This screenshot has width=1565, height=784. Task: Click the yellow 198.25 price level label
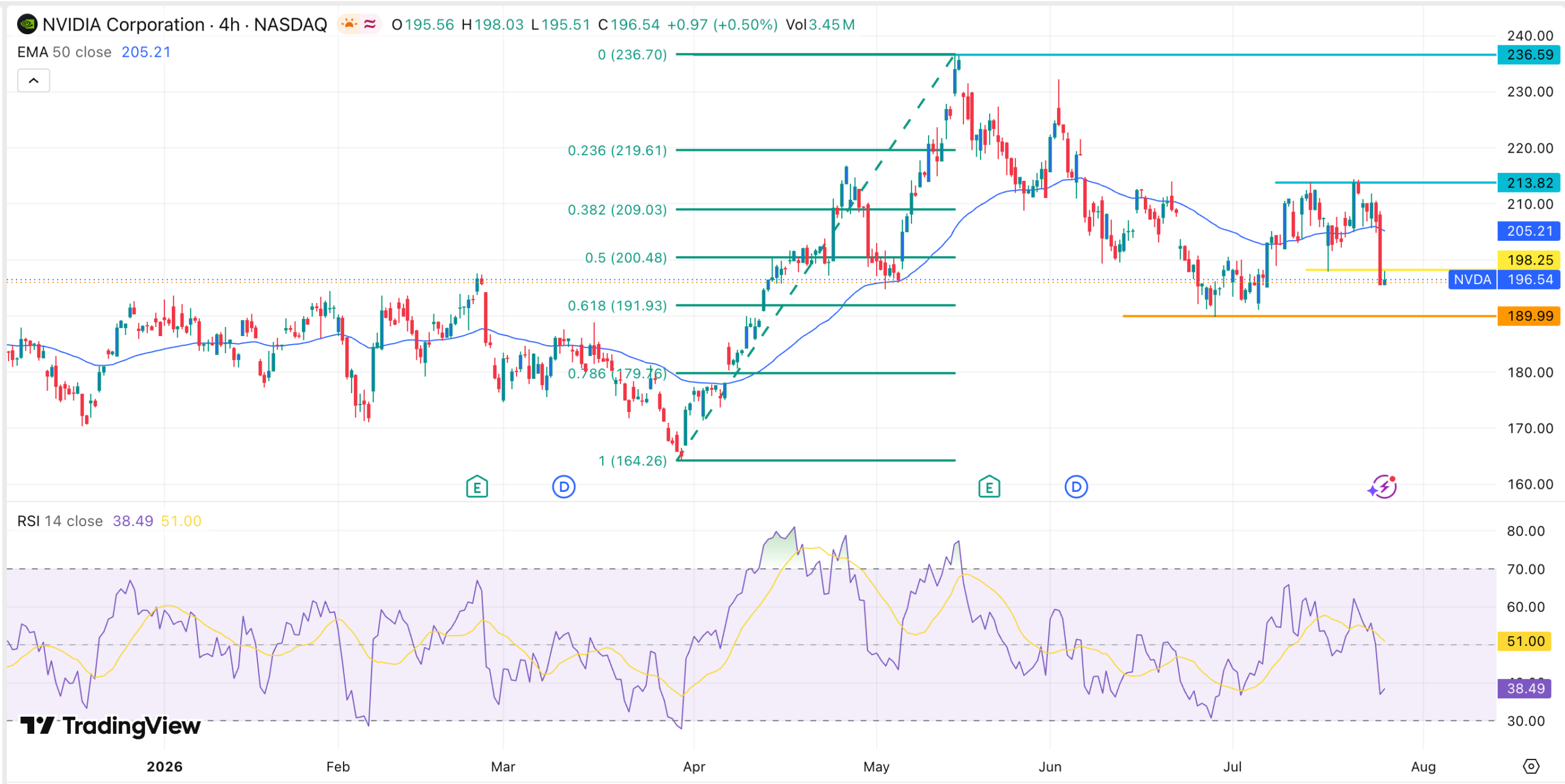1529,260
